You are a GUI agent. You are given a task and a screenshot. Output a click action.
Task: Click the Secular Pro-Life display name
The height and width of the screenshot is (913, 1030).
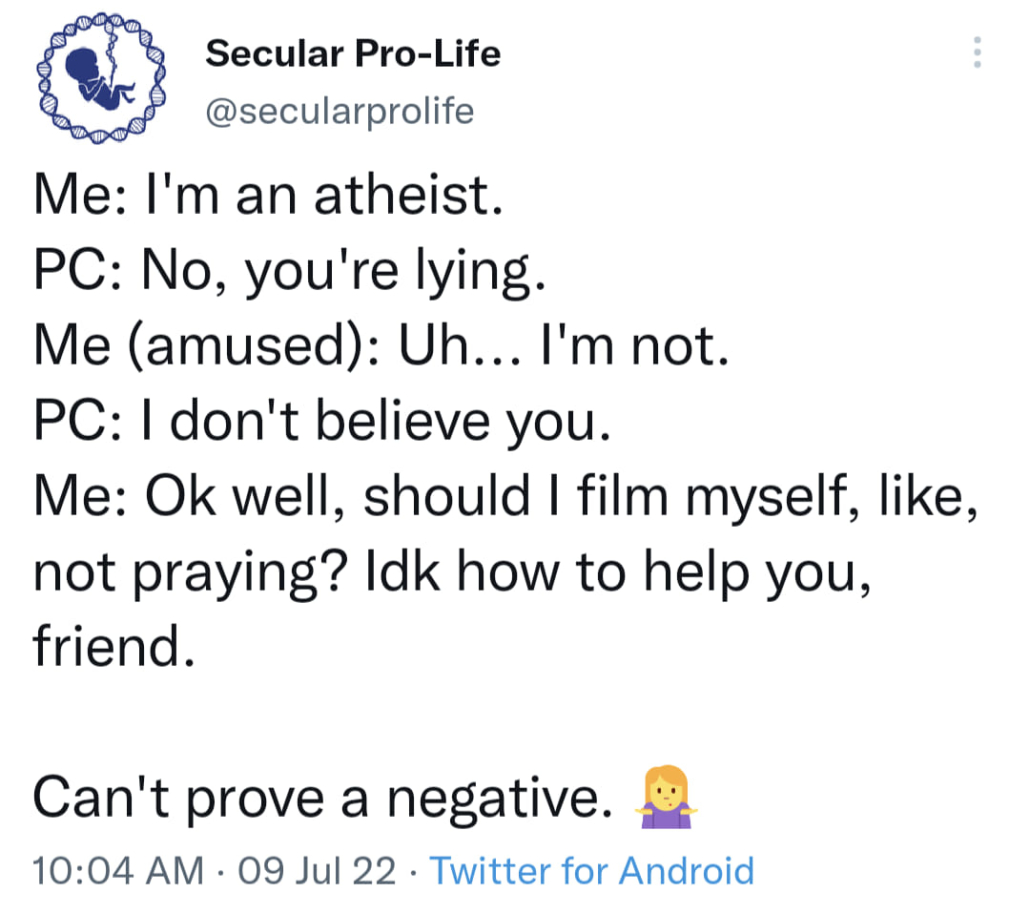pyautogui.click(x=352, y=53)
